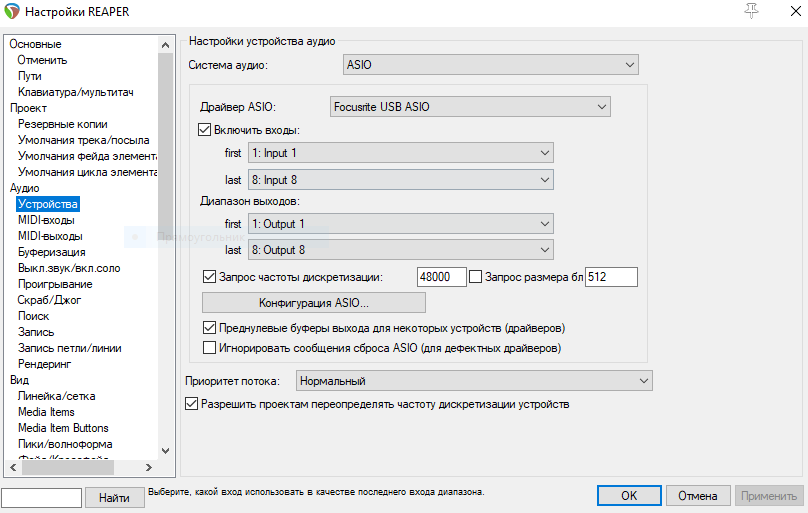The image size is (808, 513).
Task: Open last output dropdown showing Output 8
Action: [400, 249]
